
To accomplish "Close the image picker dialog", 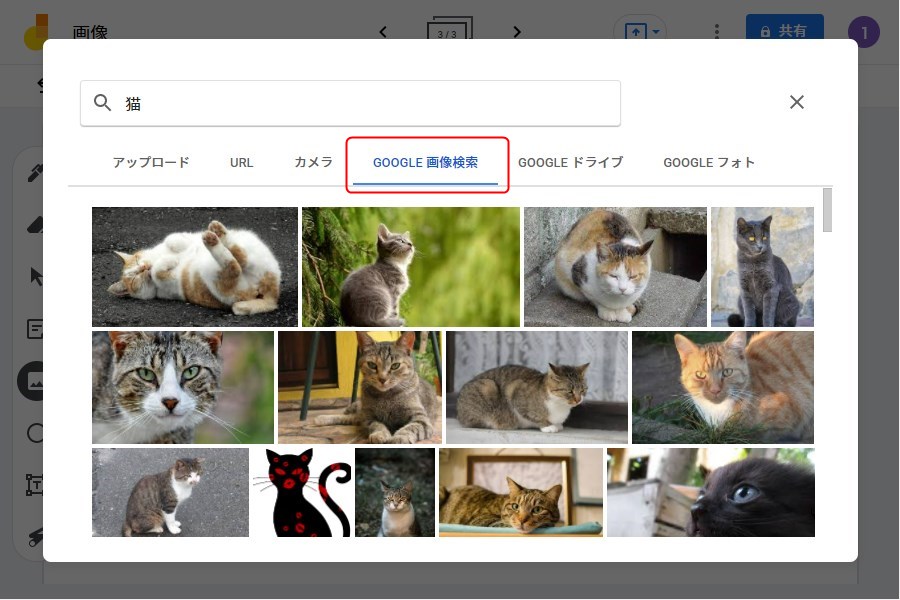I will click(797, 102).
